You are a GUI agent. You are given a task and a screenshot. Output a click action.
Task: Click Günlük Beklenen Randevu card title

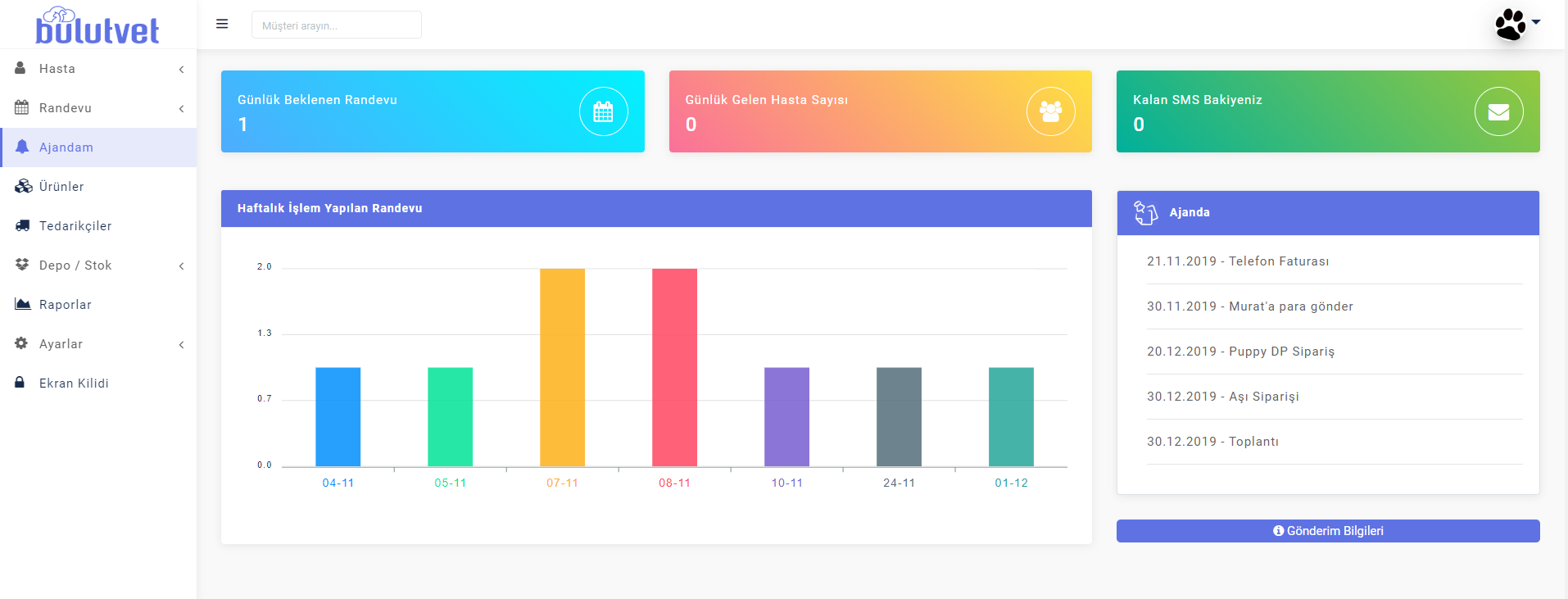point(317,100)
